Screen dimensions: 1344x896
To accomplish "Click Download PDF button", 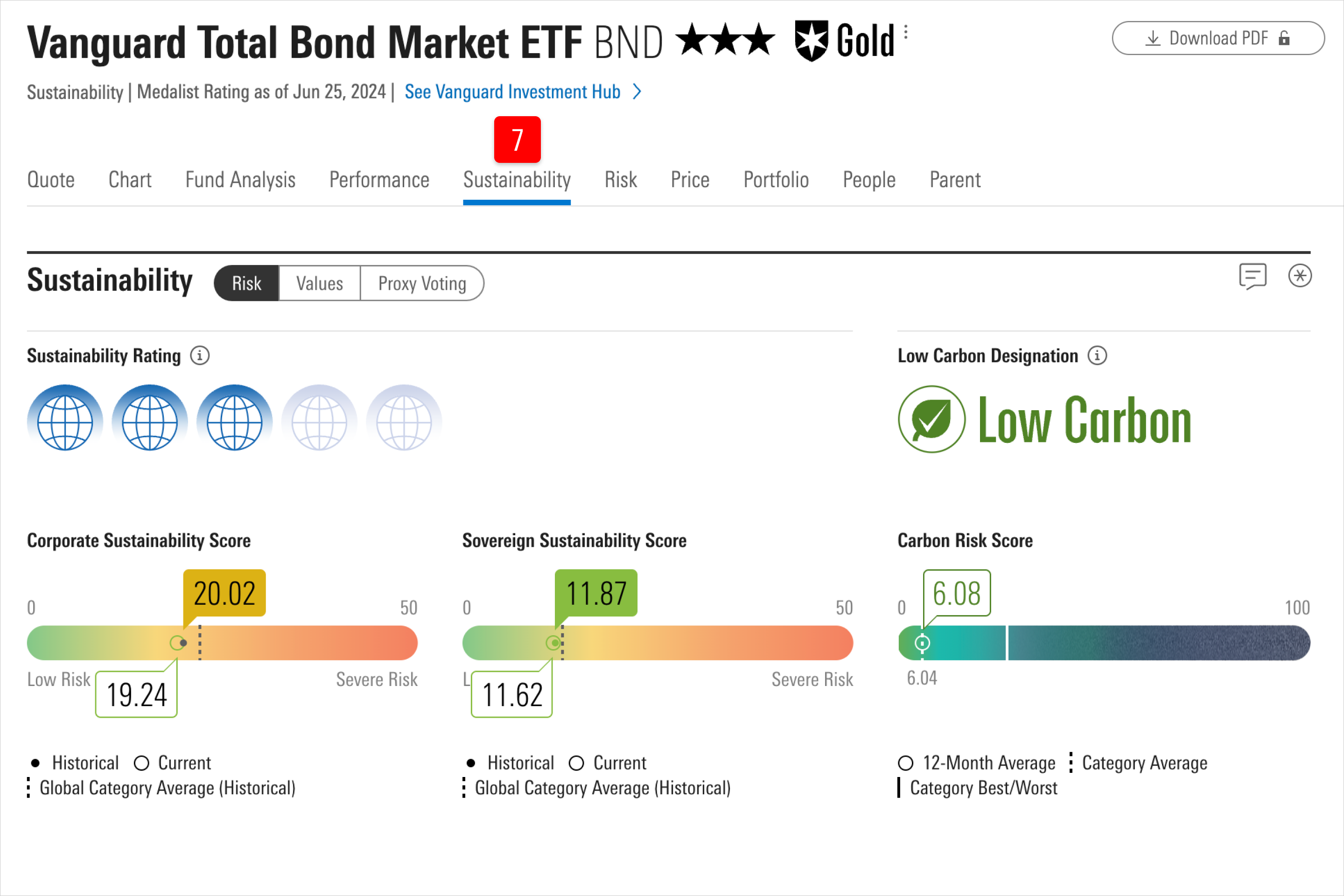I will point(1218,38).
